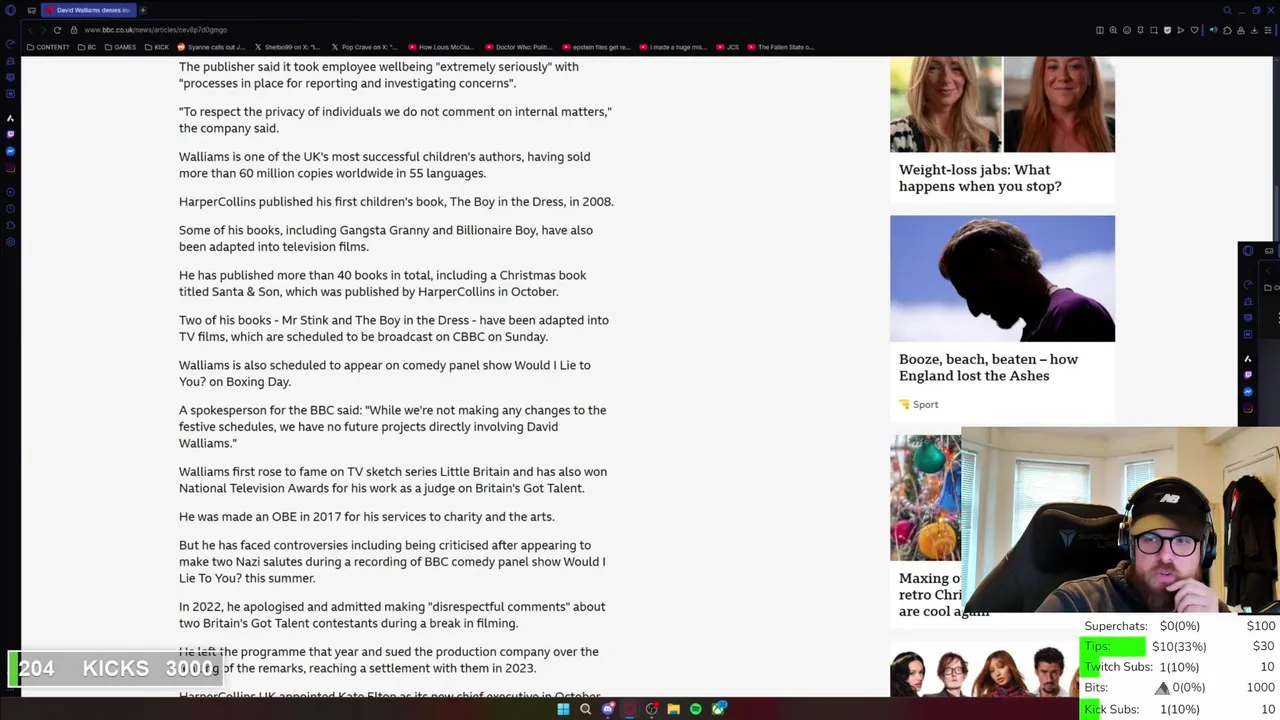Open the emoji face icon in the toolbar
This screenshot has width=1280, height=720.
1127,30
